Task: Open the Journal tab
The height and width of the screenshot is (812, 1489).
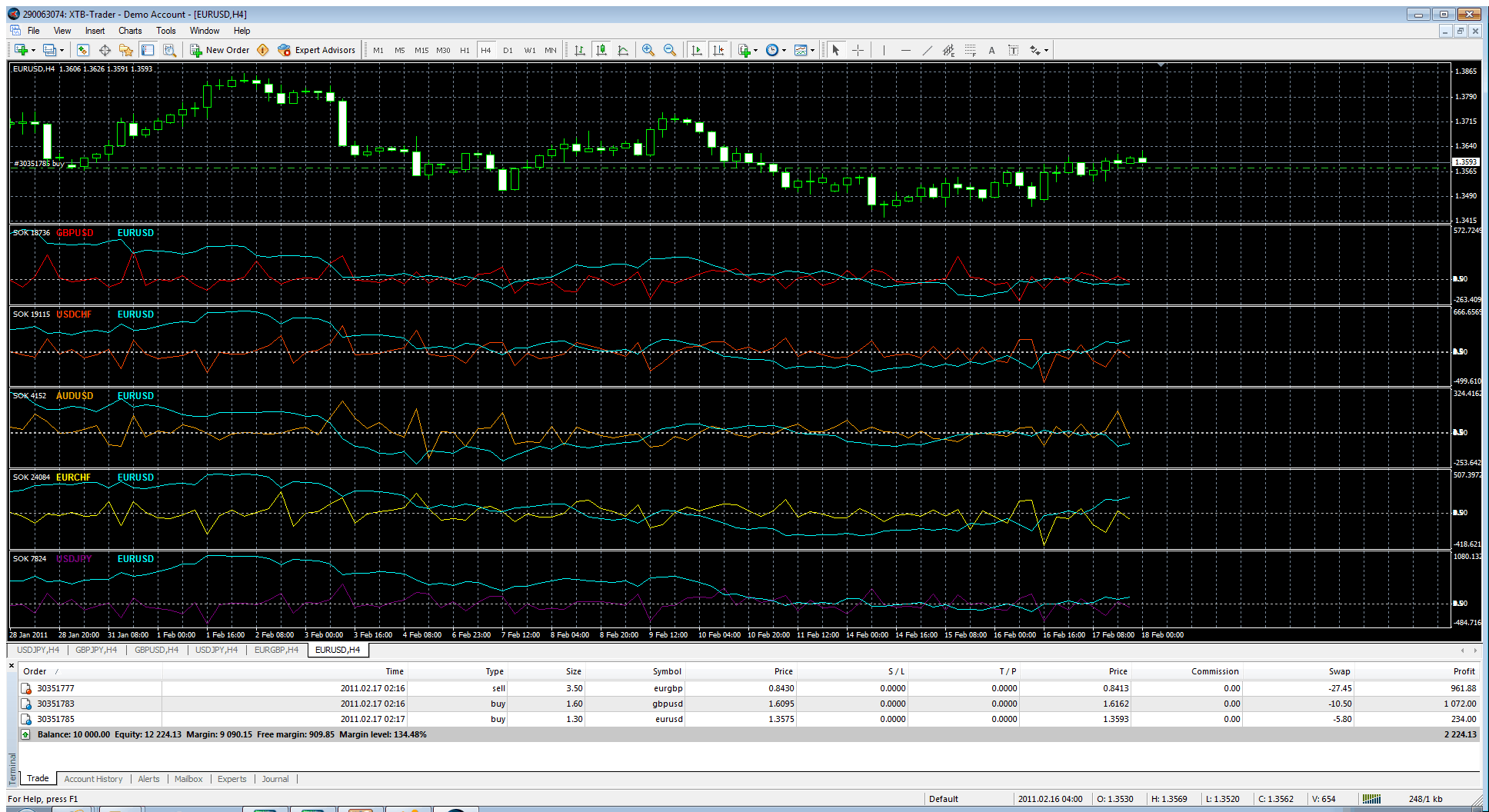Action: (275, 779)
